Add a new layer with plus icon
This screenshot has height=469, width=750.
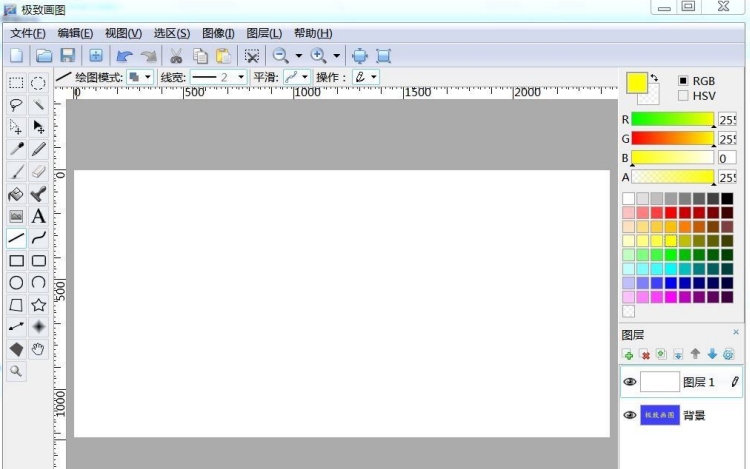628,354
